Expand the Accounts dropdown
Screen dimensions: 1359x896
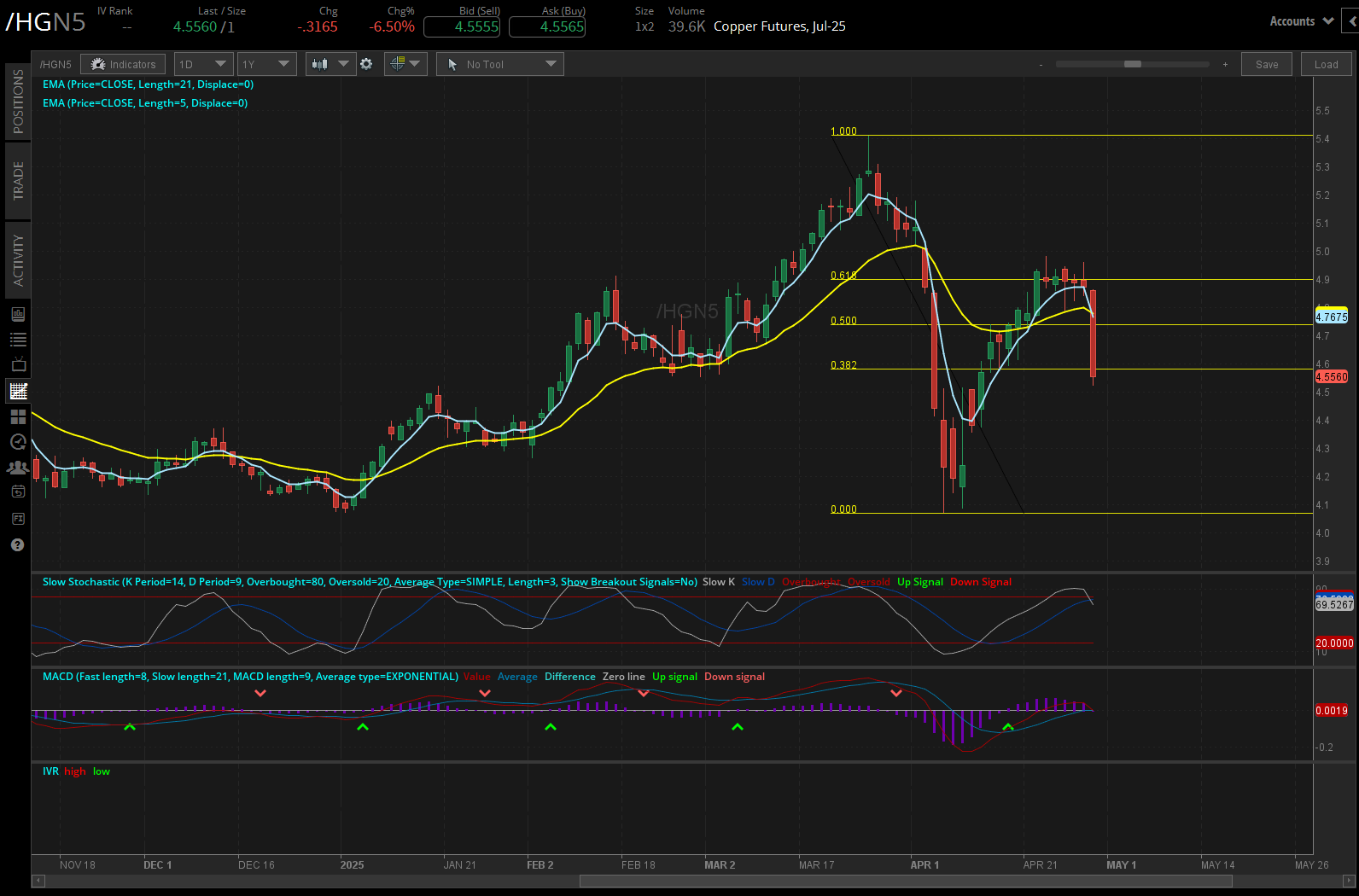click(1301, 21)
